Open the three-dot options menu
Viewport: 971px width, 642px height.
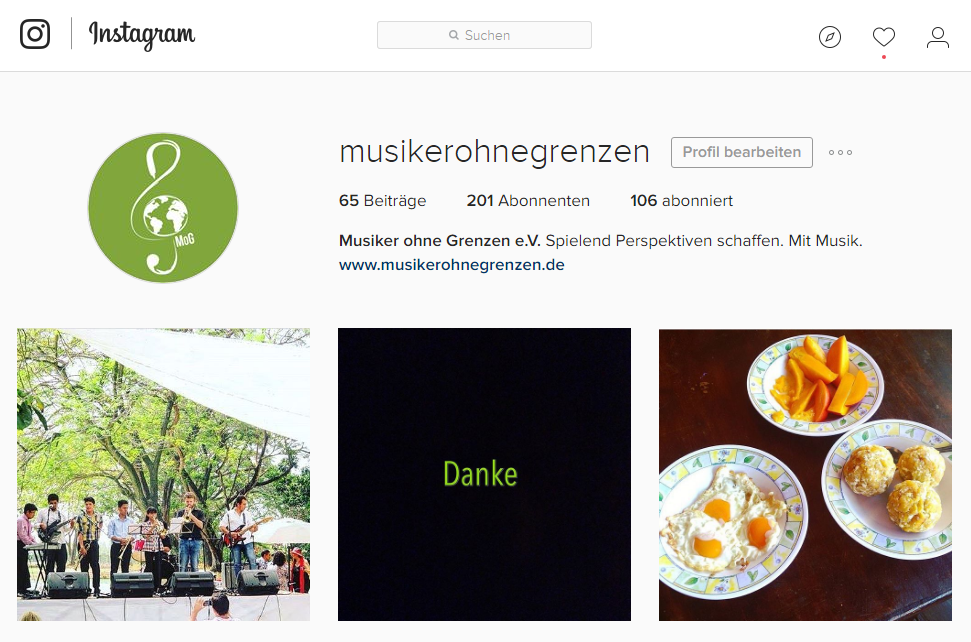[x=840, y=152]
